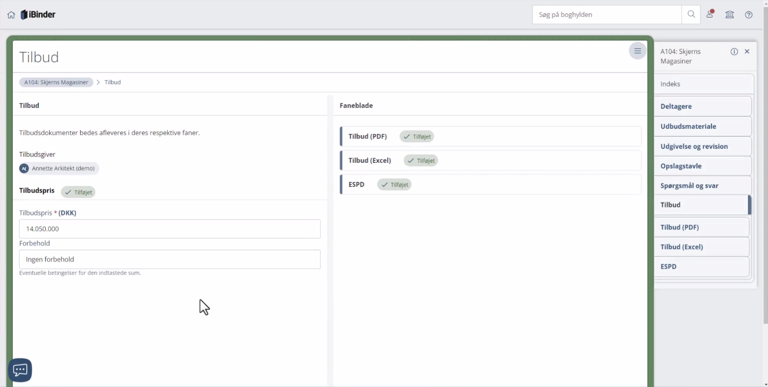768x387 pixels.
Task: Open the iBinder logo
Action: click(x=38, y=15)
